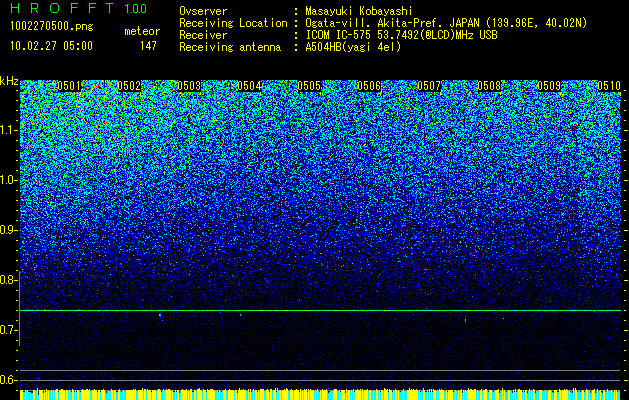This screenshot has width=629, height=400.
Task: Click the meteor label
Action: pyautogui.click(x=142, y=31)
